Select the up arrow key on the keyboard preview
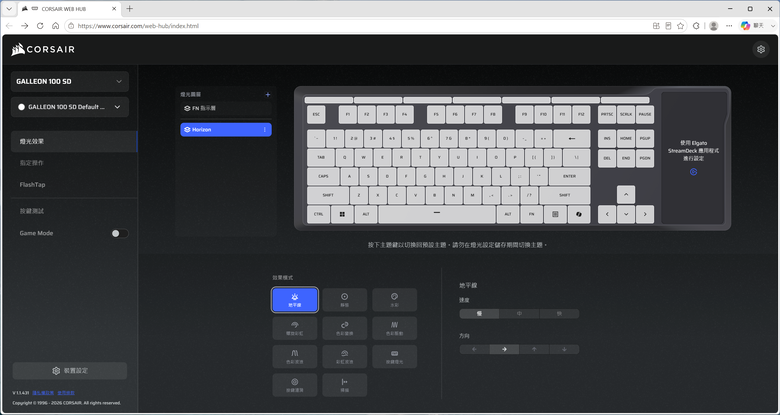Image resolution: width=780 pixels, height=415 pixels. (626, 195)
